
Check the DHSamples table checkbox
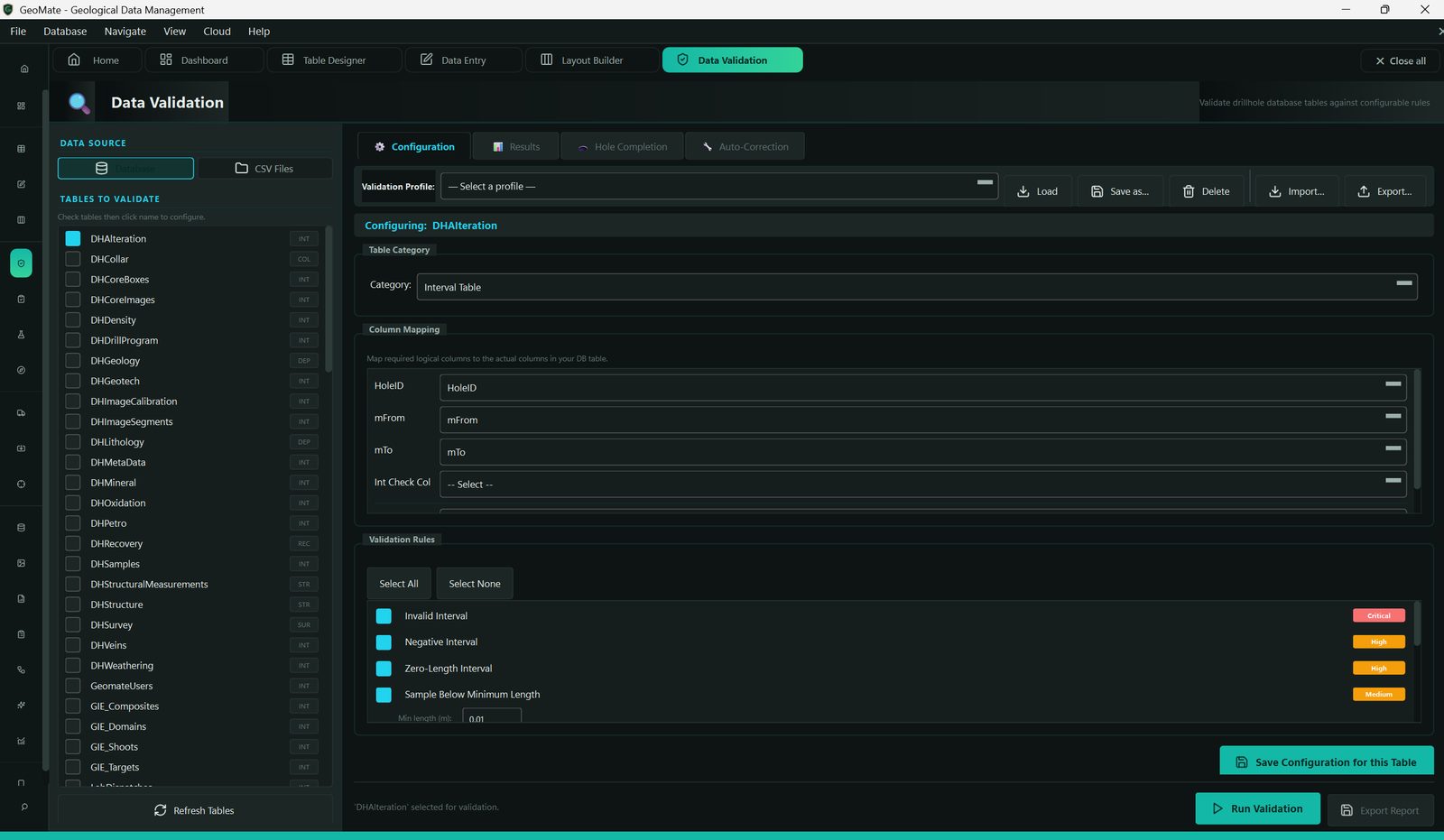click(73, 564)
